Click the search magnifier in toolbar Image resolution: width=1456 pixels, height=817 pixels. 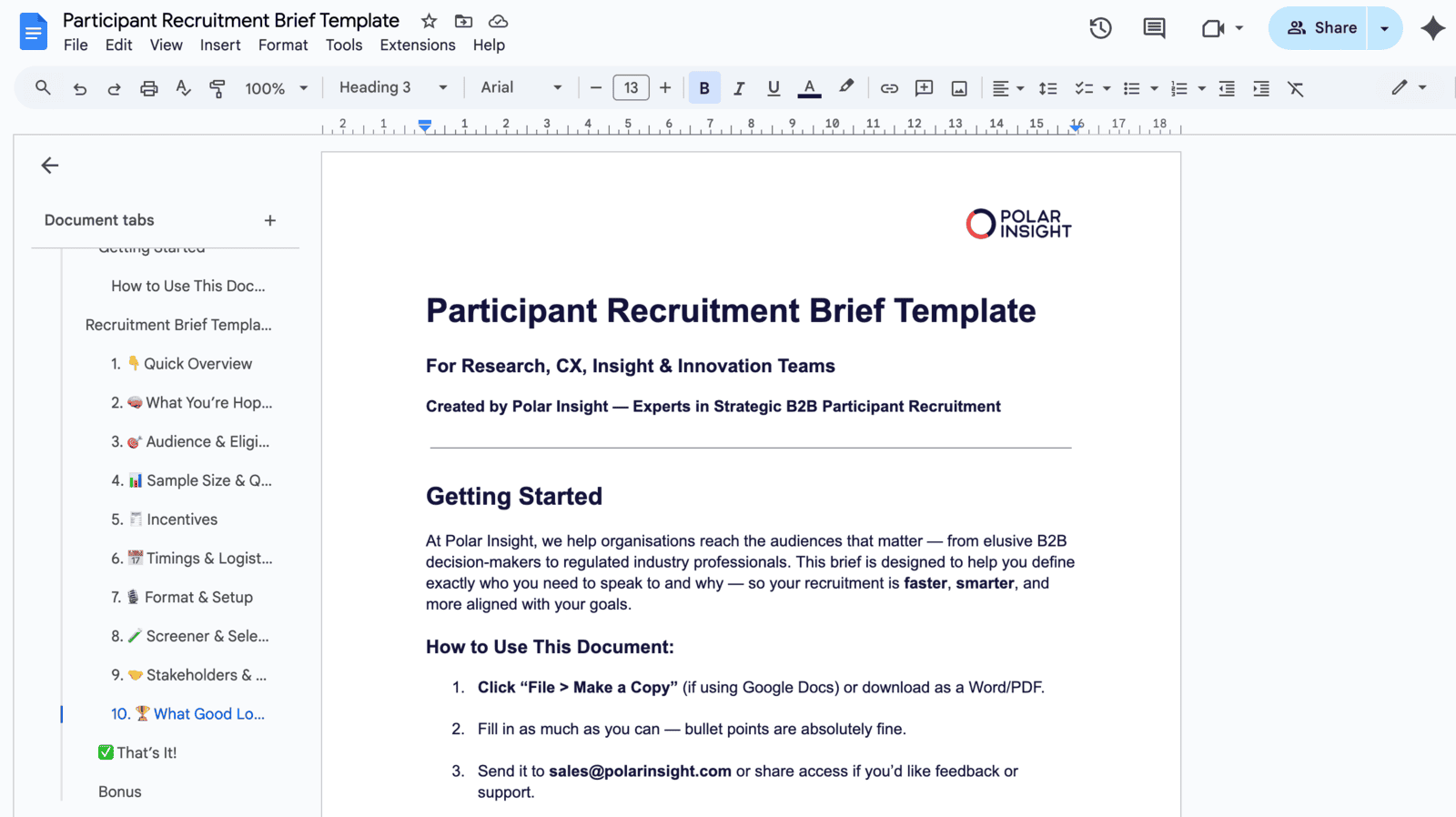pyautogui.click(x=43, y=88)
